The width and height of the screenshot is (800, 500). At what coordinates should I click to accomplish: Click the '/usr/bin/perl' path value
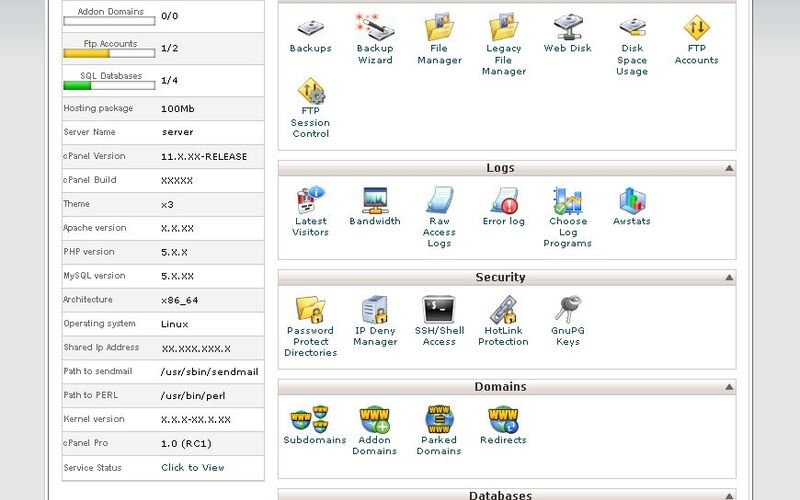(193, 396)
